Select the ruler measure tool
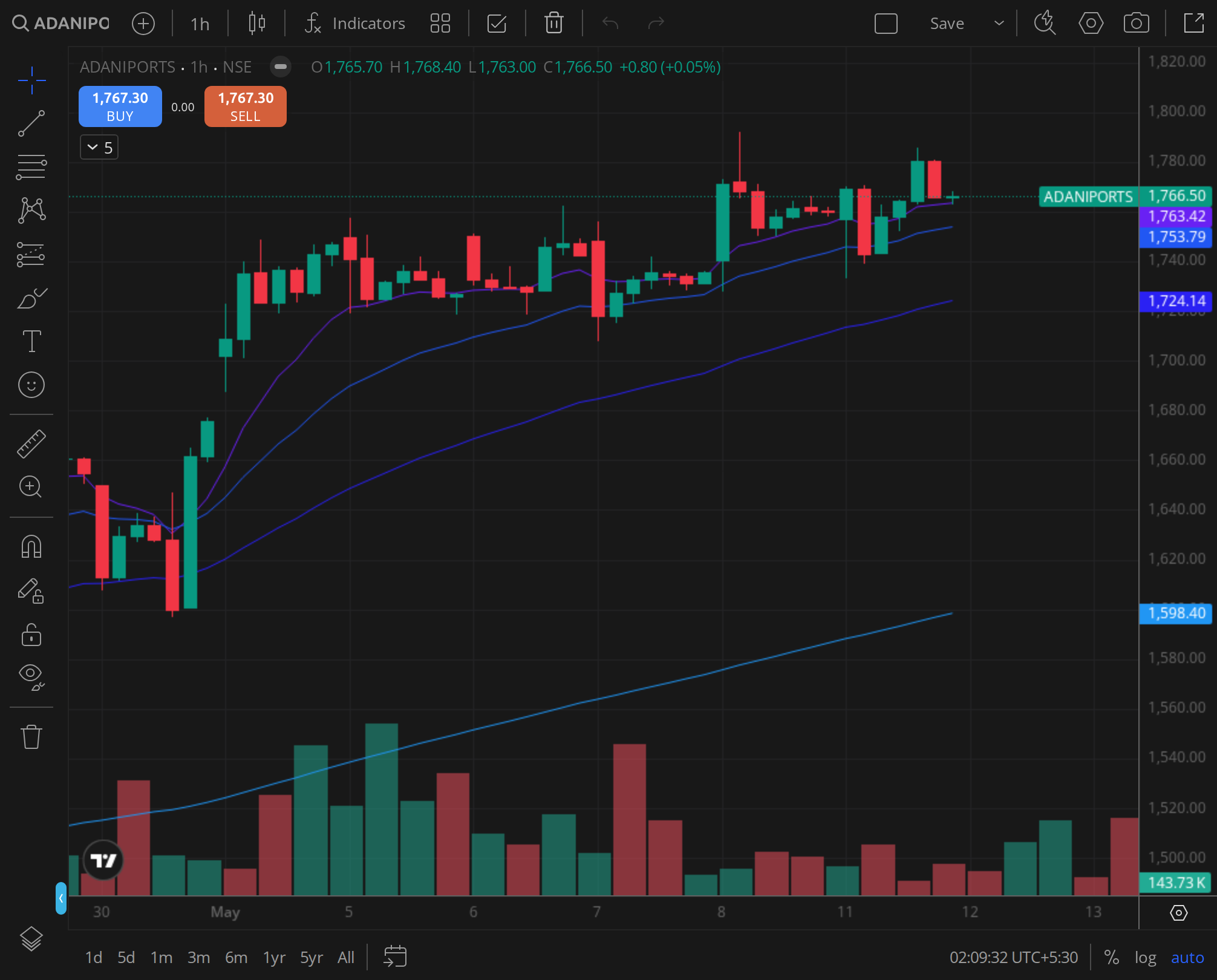1217x980 pixels. coord(31,443)
